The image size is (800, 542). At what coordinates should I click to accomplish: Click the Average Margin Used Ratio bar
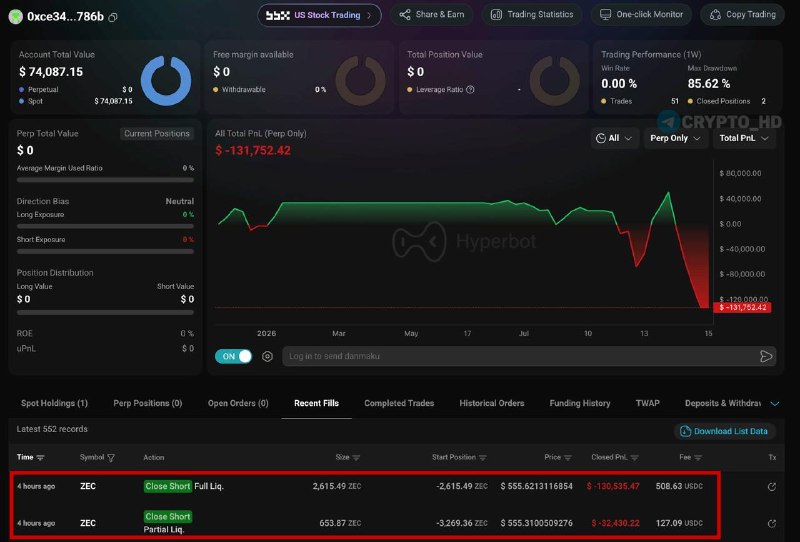[105, 180]
